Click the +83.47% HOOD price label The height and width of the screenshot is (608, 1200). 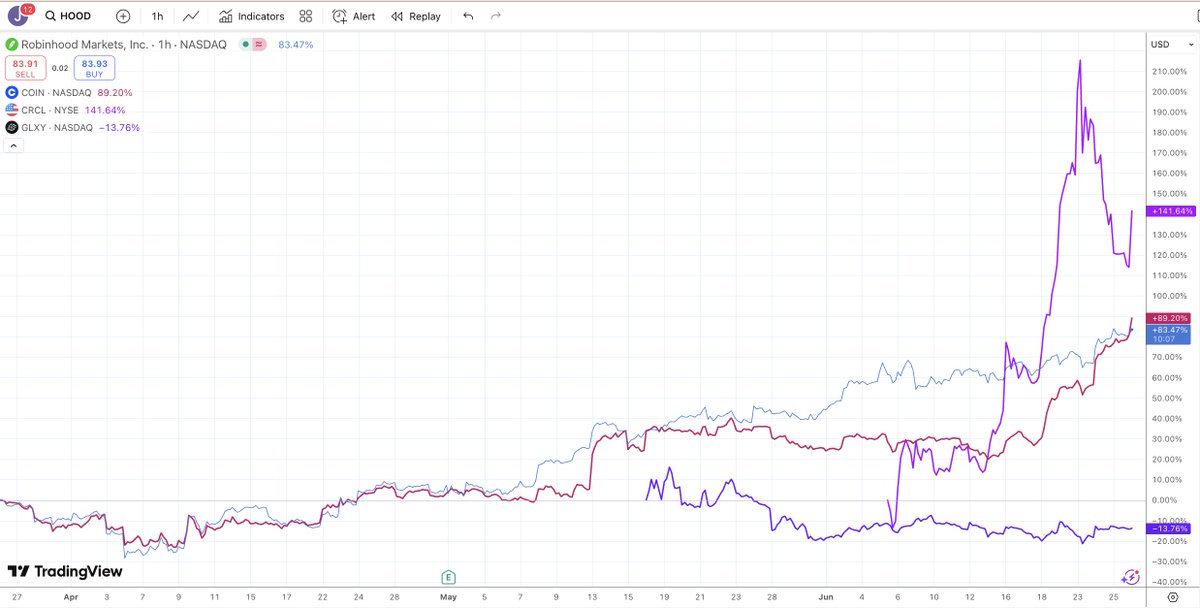(x=1169, y=333)
